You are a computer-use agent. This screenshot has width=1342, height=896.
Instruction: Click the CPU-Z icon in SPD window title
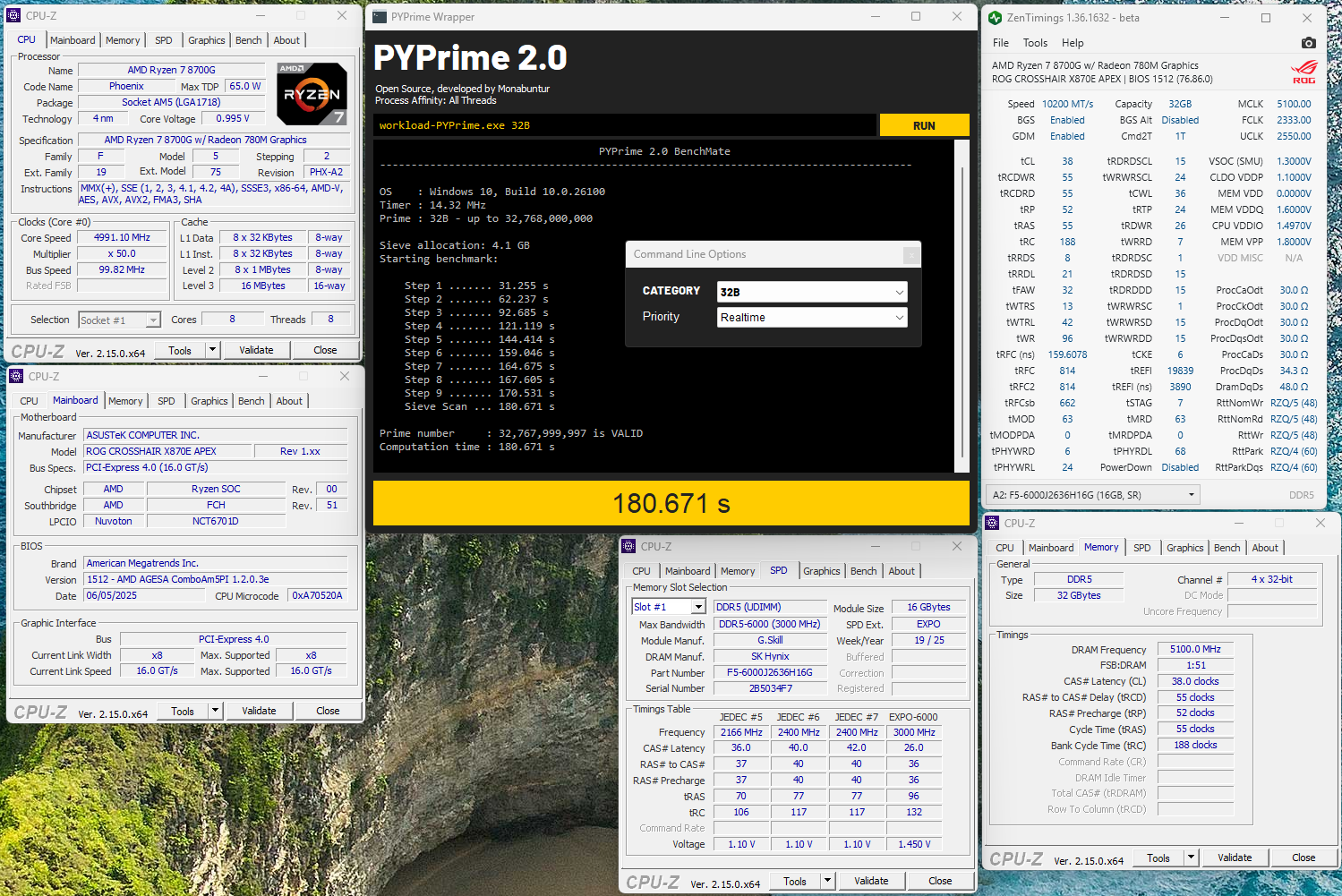[628, 546]
